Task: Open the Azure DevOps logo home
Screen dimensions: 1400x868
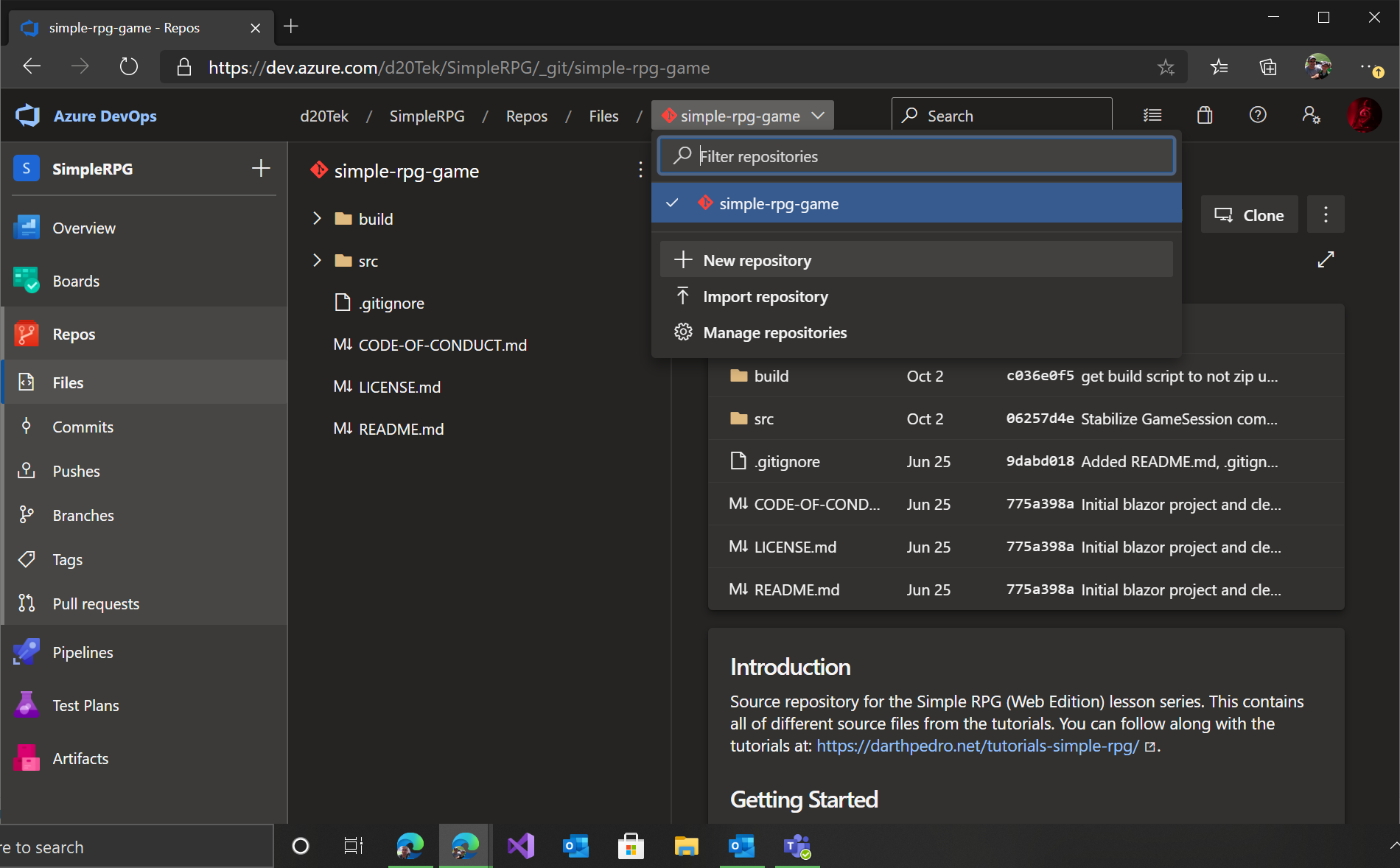Action: point(27,116)
